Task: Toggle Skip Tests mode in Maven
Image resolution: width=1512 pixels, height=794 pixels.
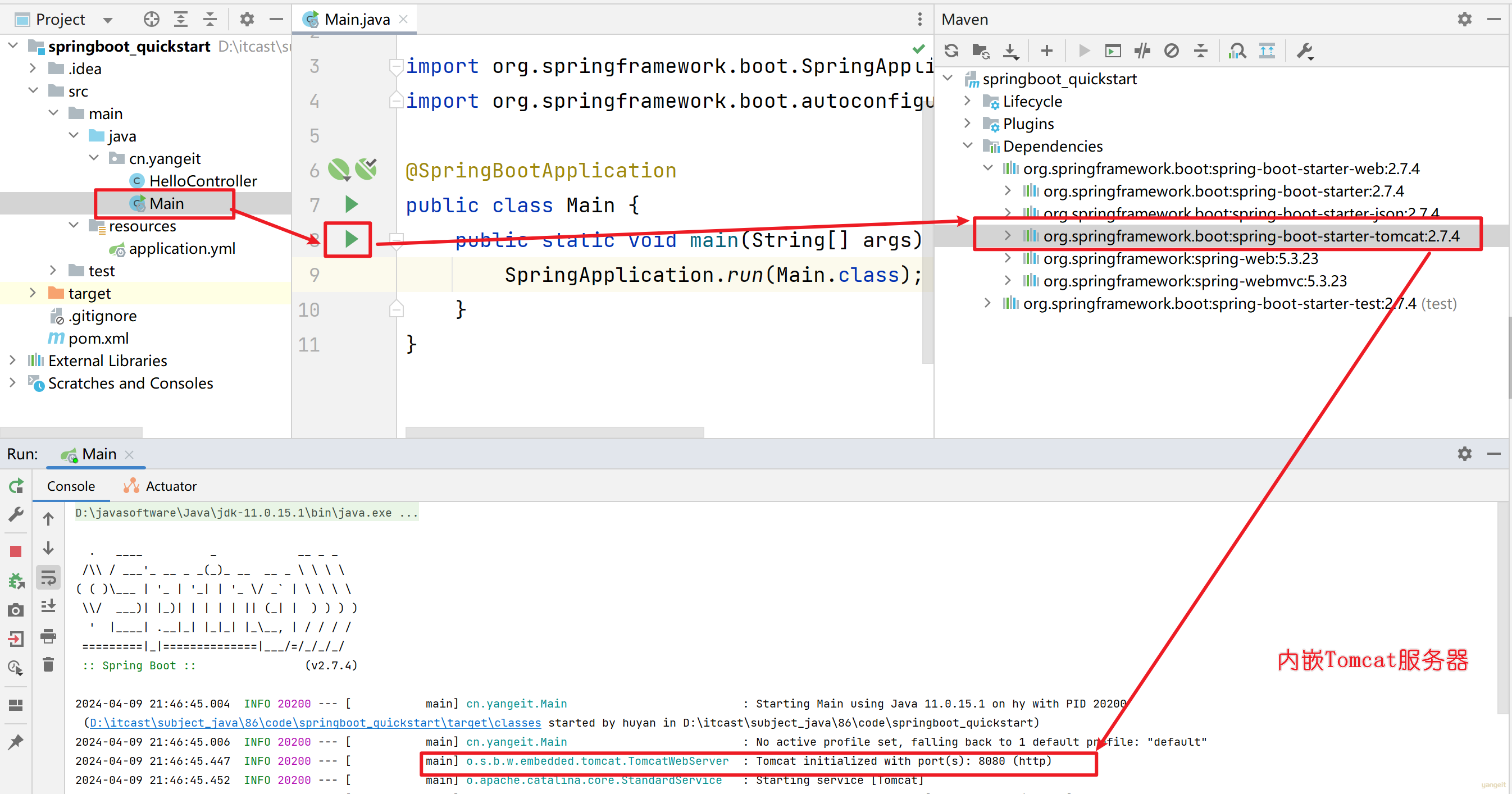Action: click(x=1172, y=51)
